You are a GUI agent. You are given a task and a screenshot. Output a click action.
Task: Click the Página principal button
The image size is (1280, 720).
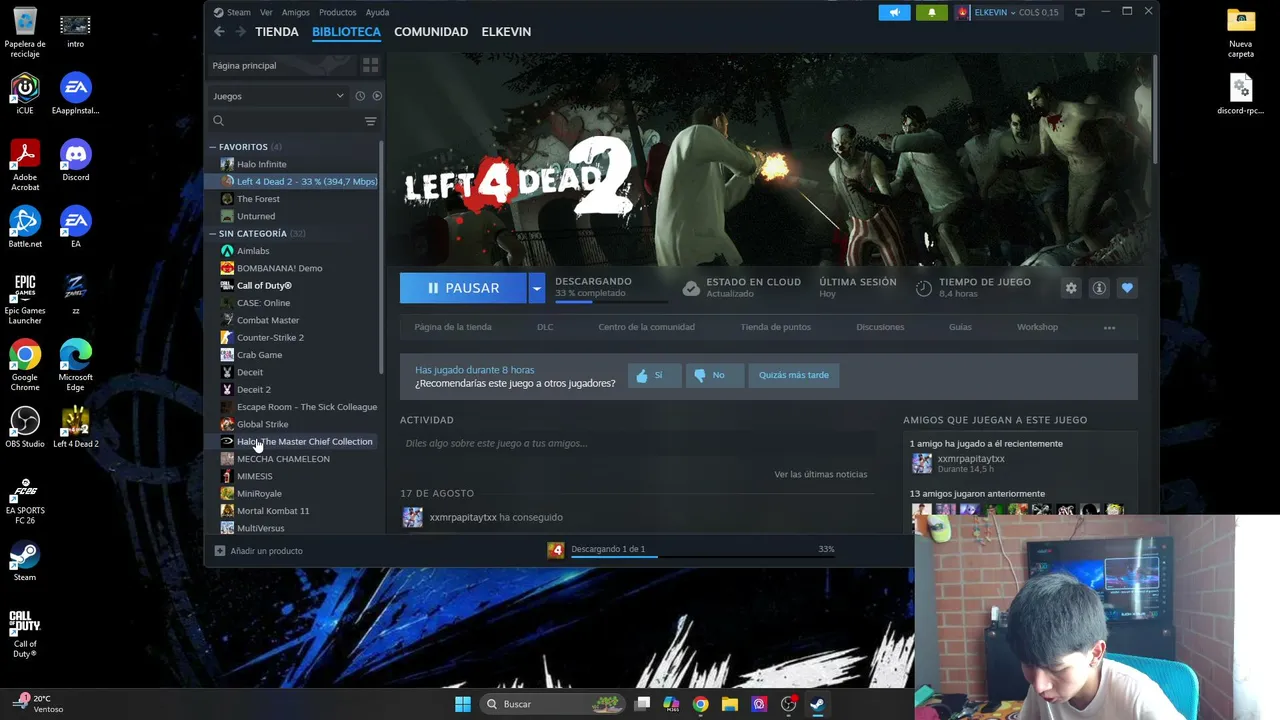pos(281,65)
